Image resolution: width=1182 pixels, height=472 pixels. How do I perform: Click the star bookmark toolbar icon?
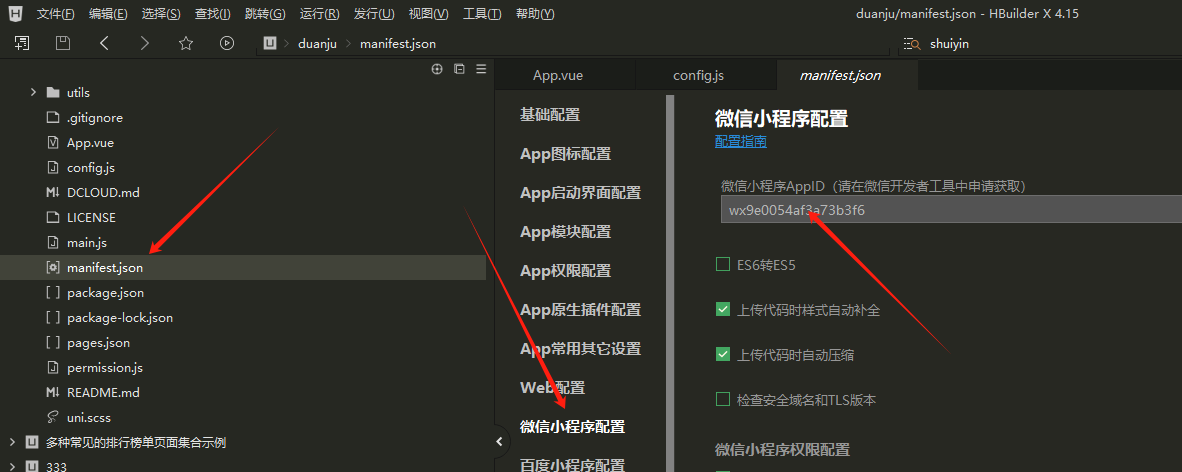pos(185,44)
